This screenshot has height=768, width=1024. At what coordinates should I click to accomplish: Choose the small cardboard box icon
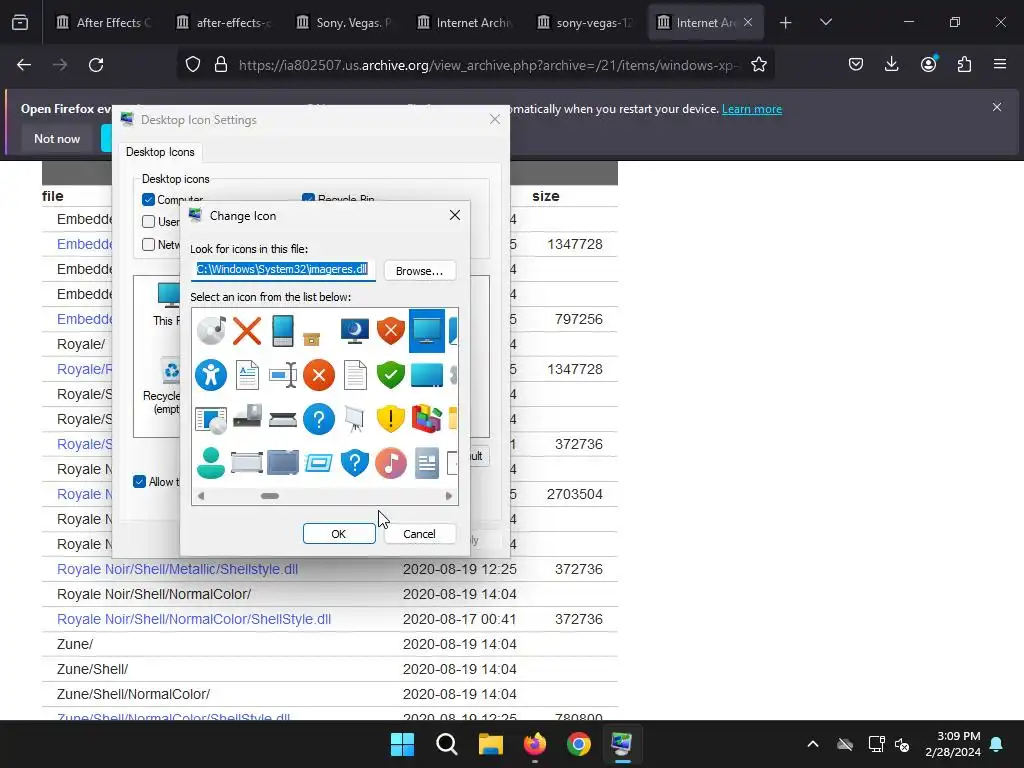tap(312, 338)
